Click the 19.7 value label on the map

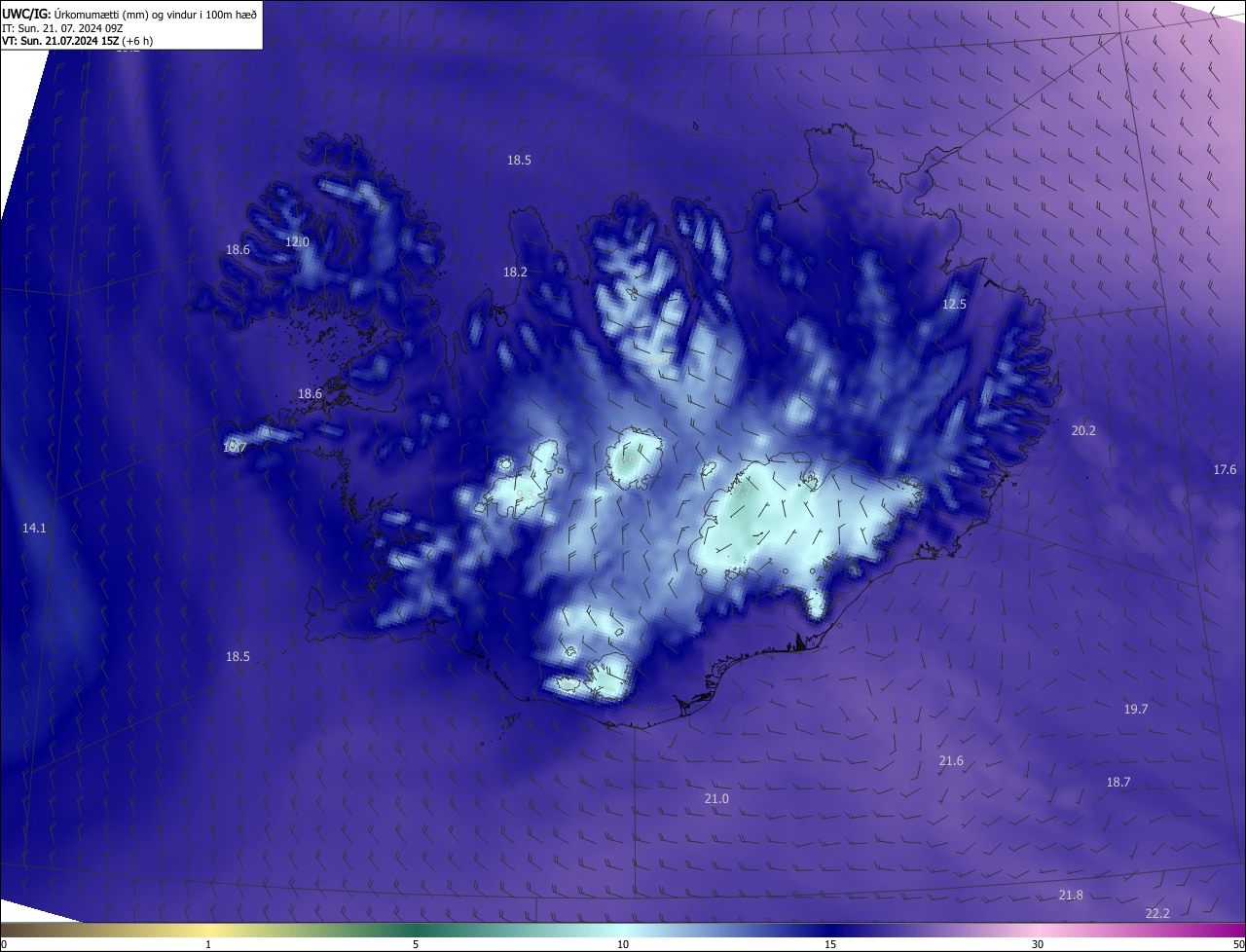[1136, 710]
